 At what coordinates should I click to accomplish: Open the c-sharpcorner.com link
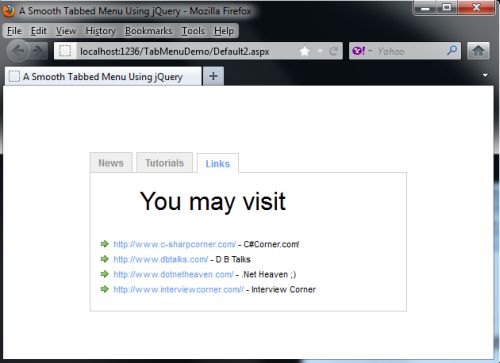pyautogui.click(x=175, y=244)
